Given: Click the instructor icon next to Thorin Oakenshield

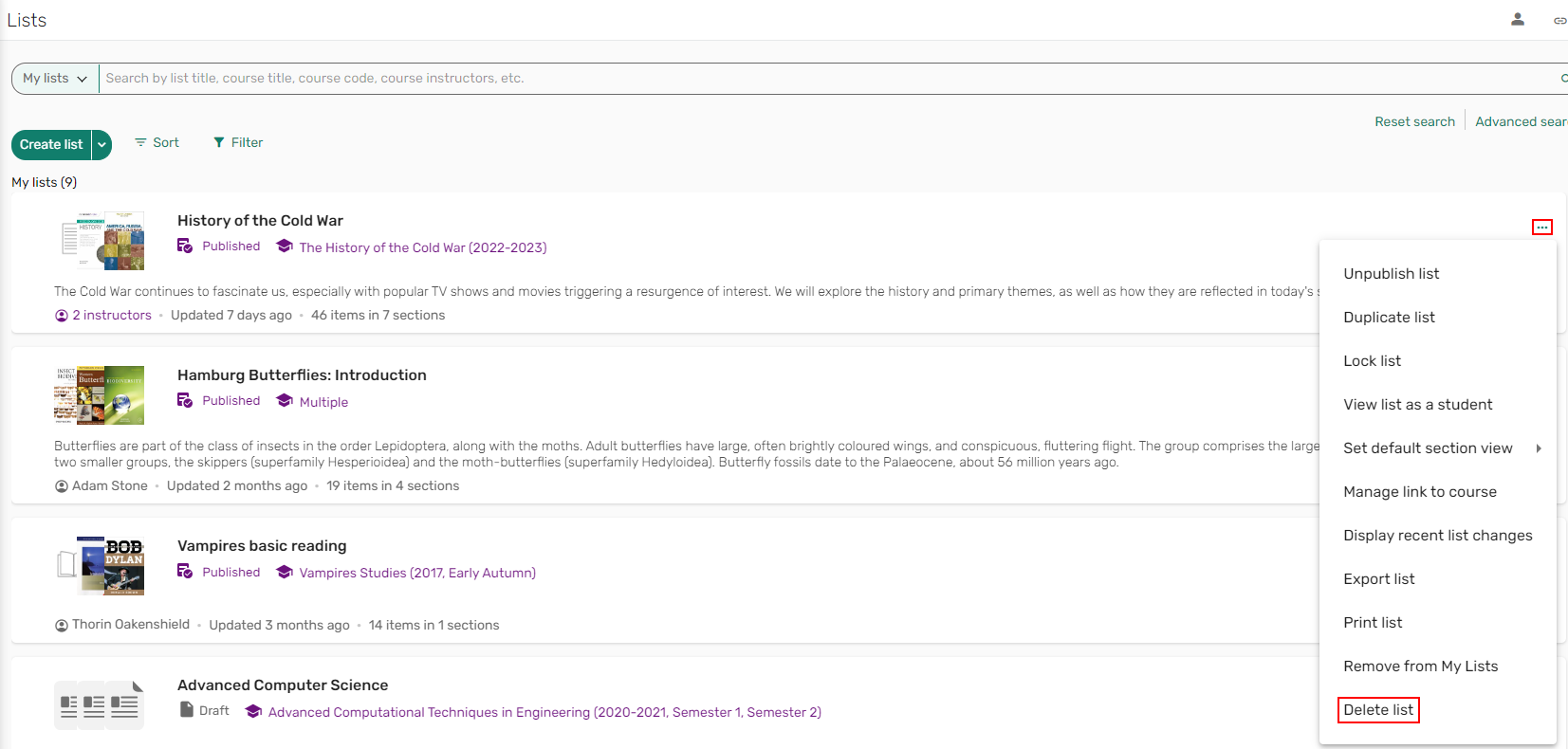Looking at the screenshot, I should [62, 625].
